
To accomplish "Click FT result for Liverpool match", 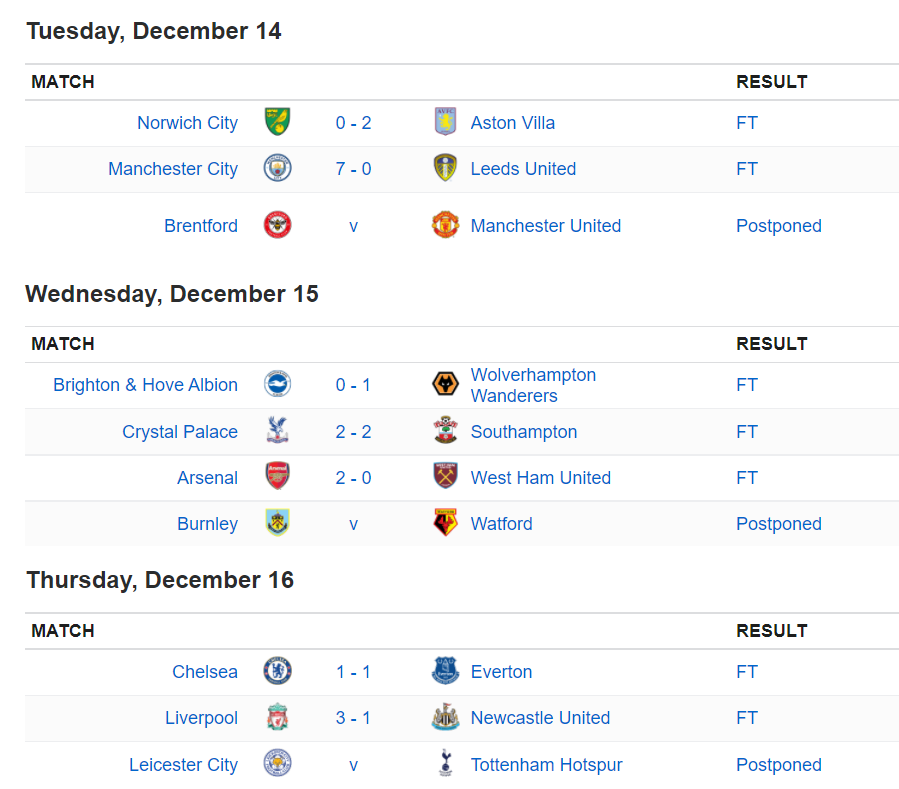I will point(746,718).
